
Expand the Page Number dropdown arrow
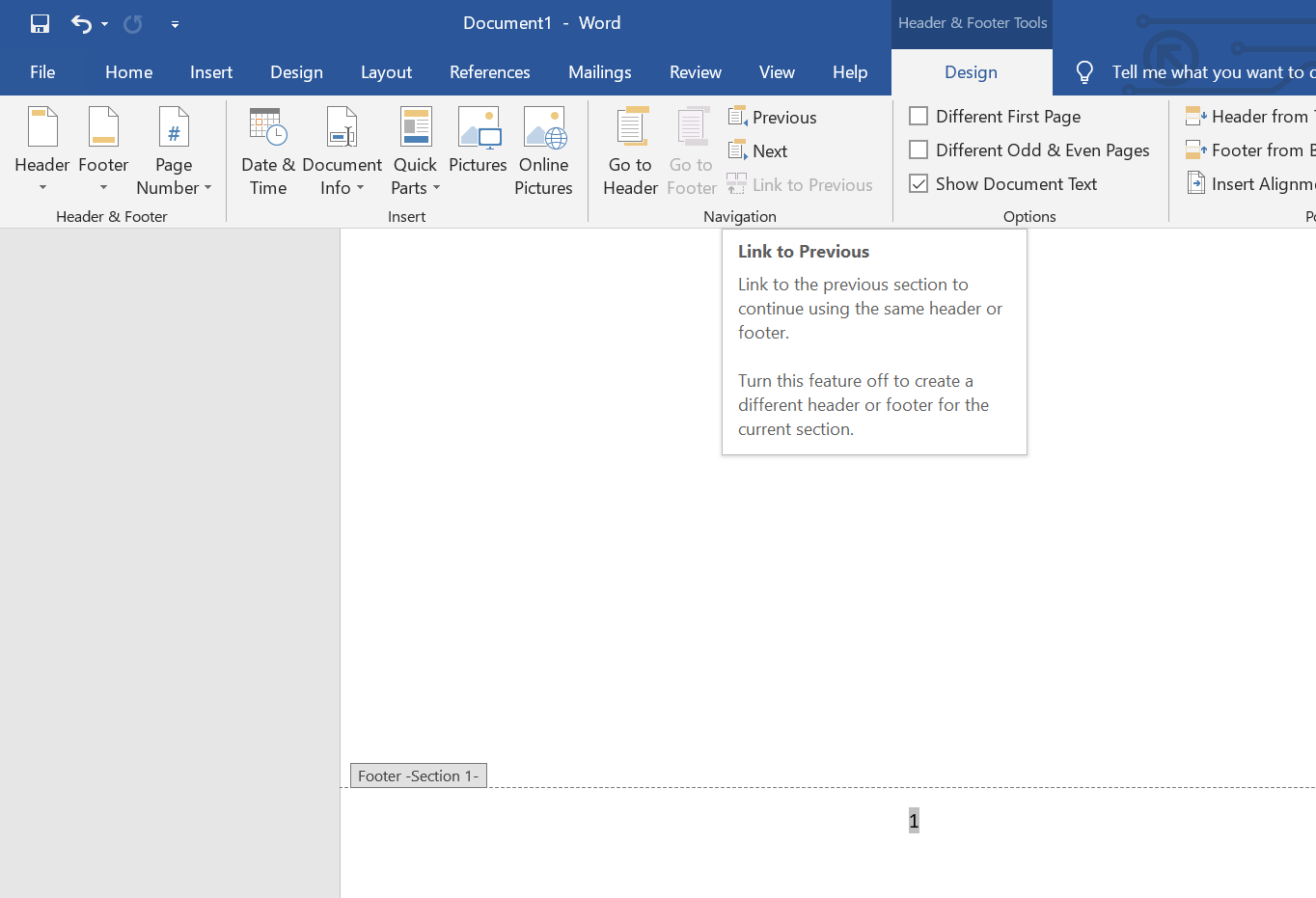pyautogui.click(x=207, y=188)
